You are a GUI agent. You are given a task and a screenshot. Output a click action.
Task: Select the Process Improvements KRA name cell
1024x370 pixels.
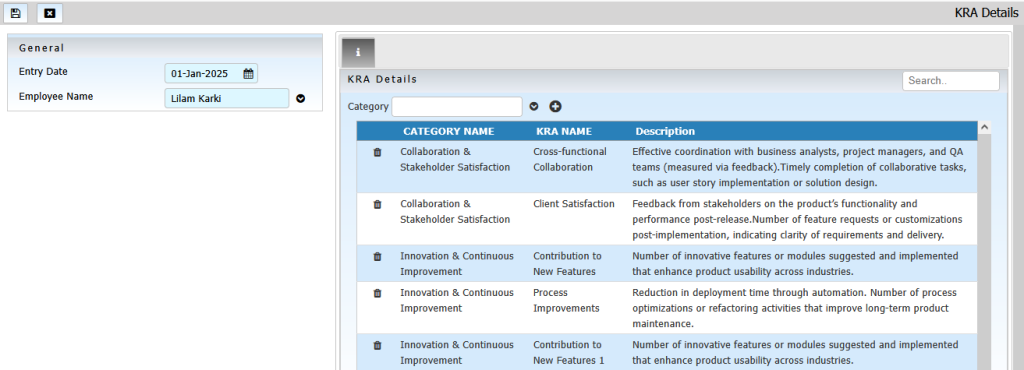pyautogui.click(x=566, y=300)
